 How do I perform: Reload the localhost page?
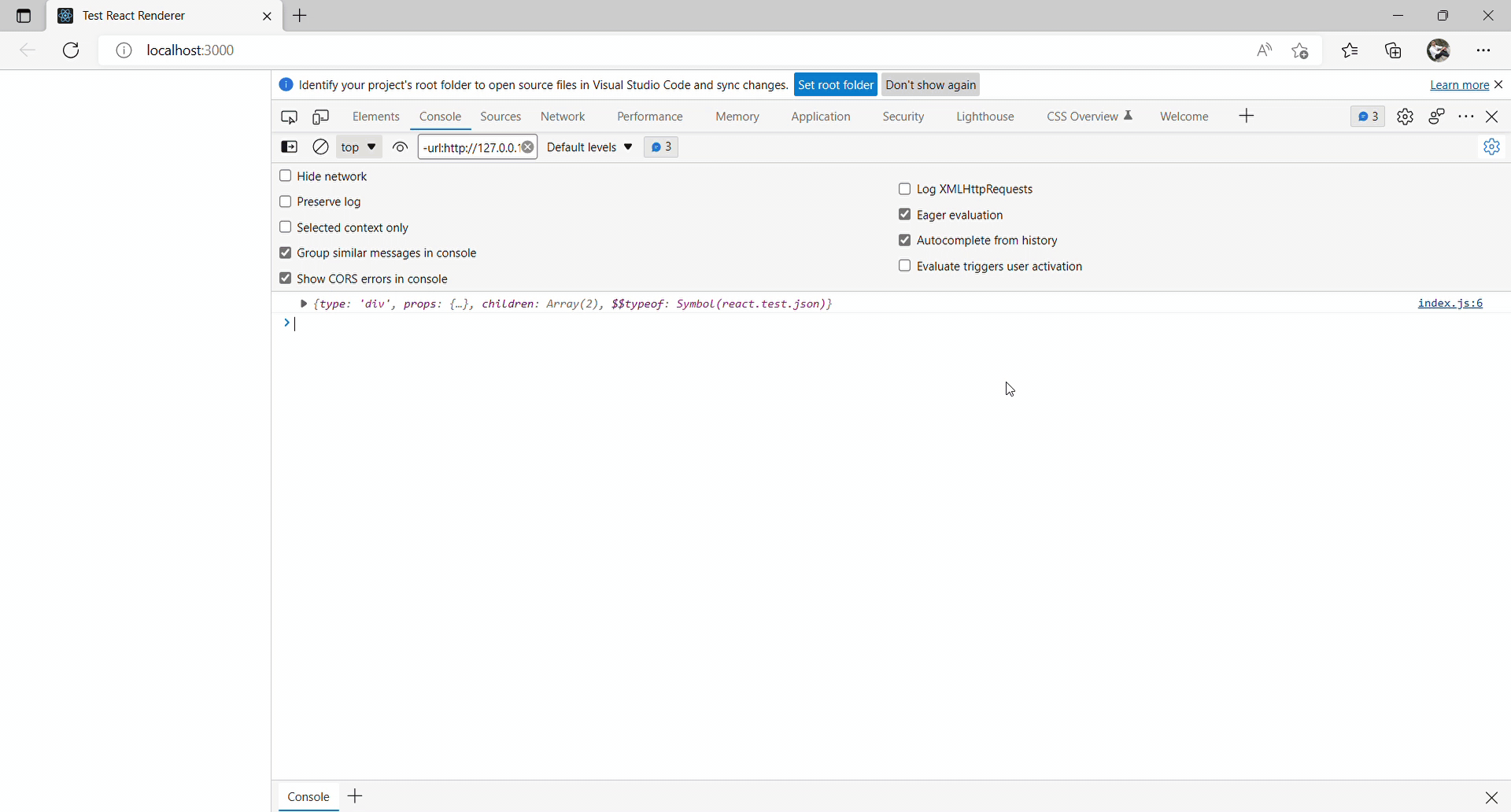(x=71, y=50)
